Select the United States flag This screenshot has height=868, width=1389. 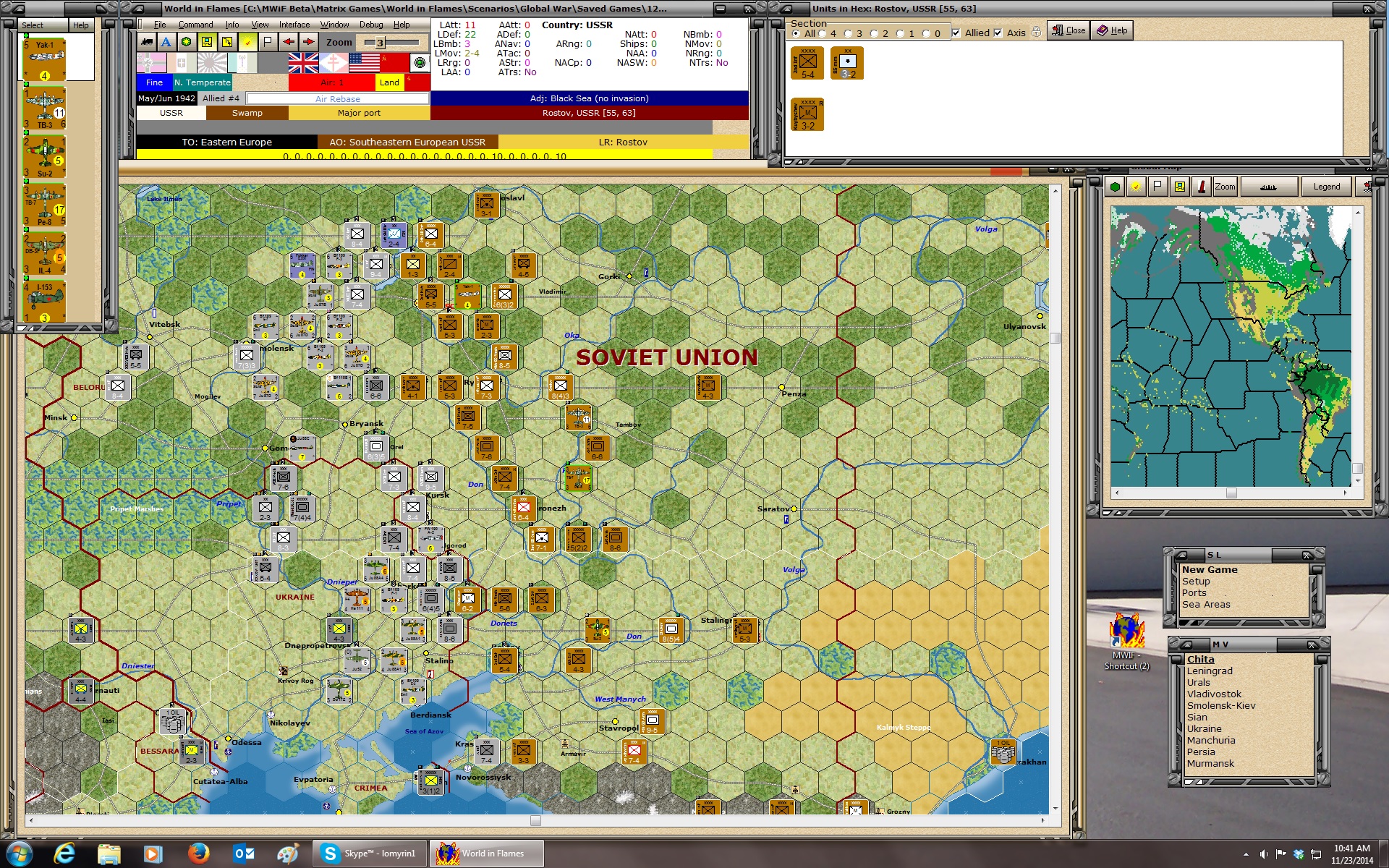tap(364, 63)
